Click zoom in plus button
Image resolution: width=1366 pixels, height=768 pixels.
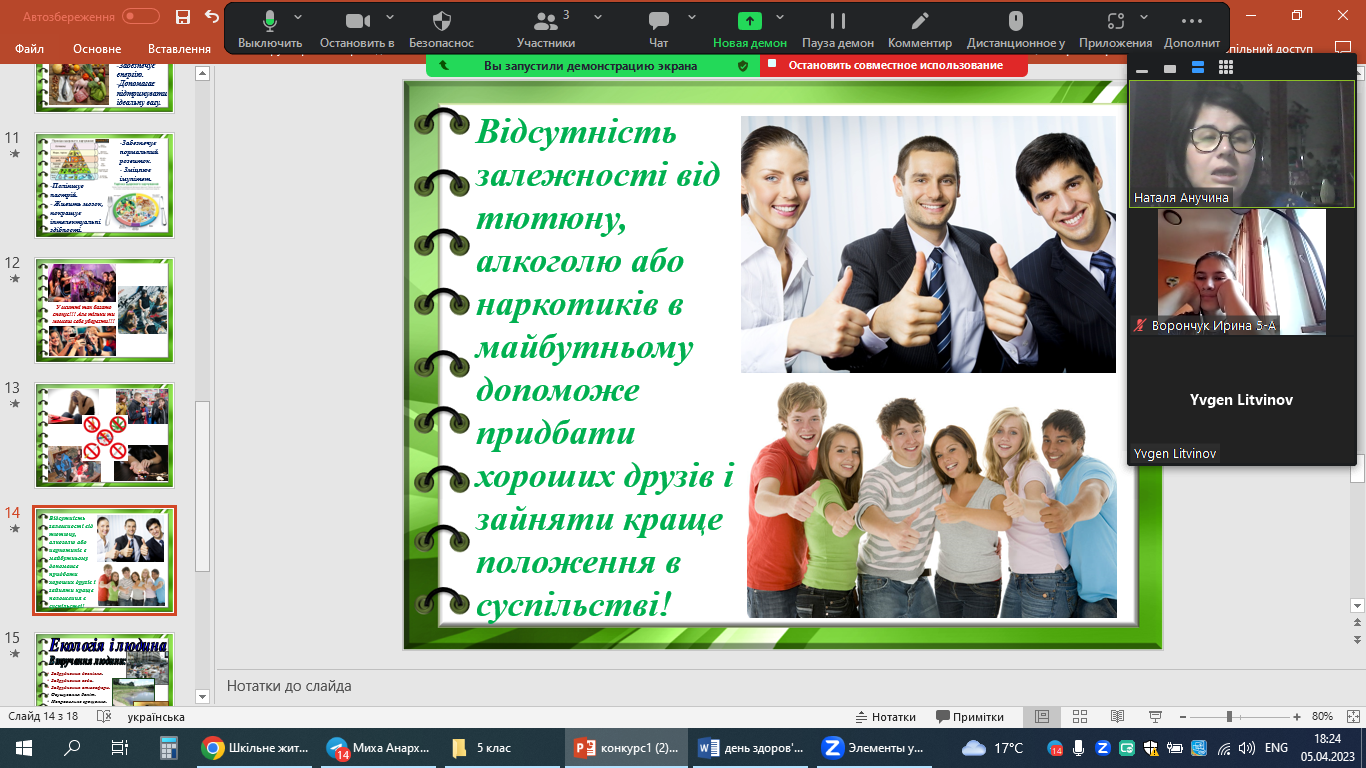(1297, 717)
